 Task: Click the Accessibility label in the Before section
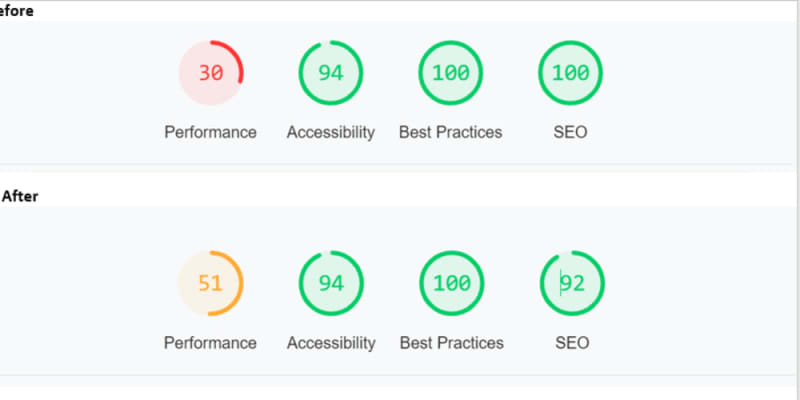coord(331,132)
